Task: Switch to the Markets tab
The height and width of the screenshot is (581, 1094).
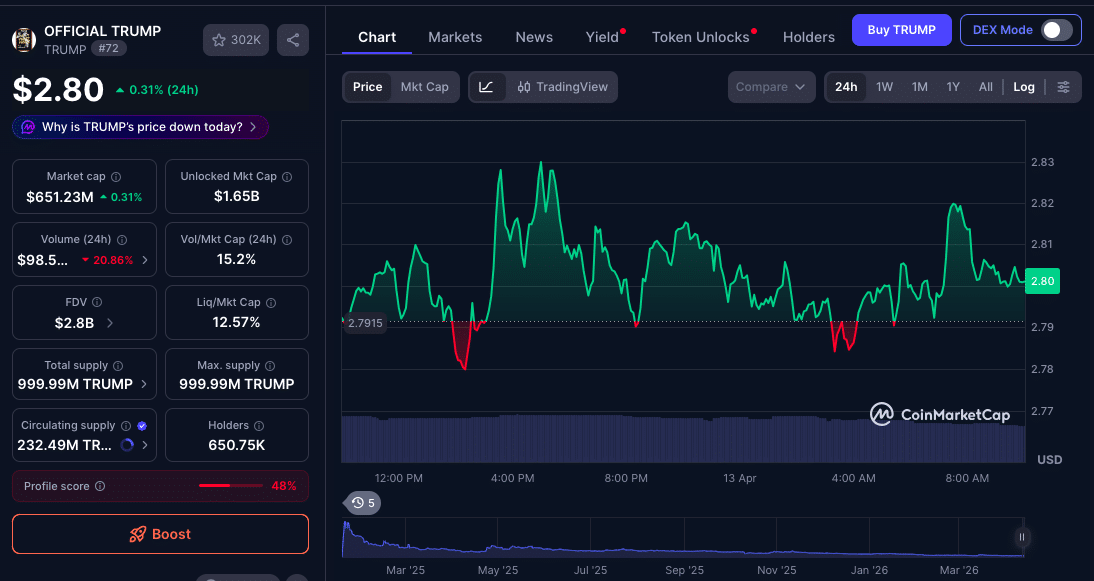Action: pos(455,37)
